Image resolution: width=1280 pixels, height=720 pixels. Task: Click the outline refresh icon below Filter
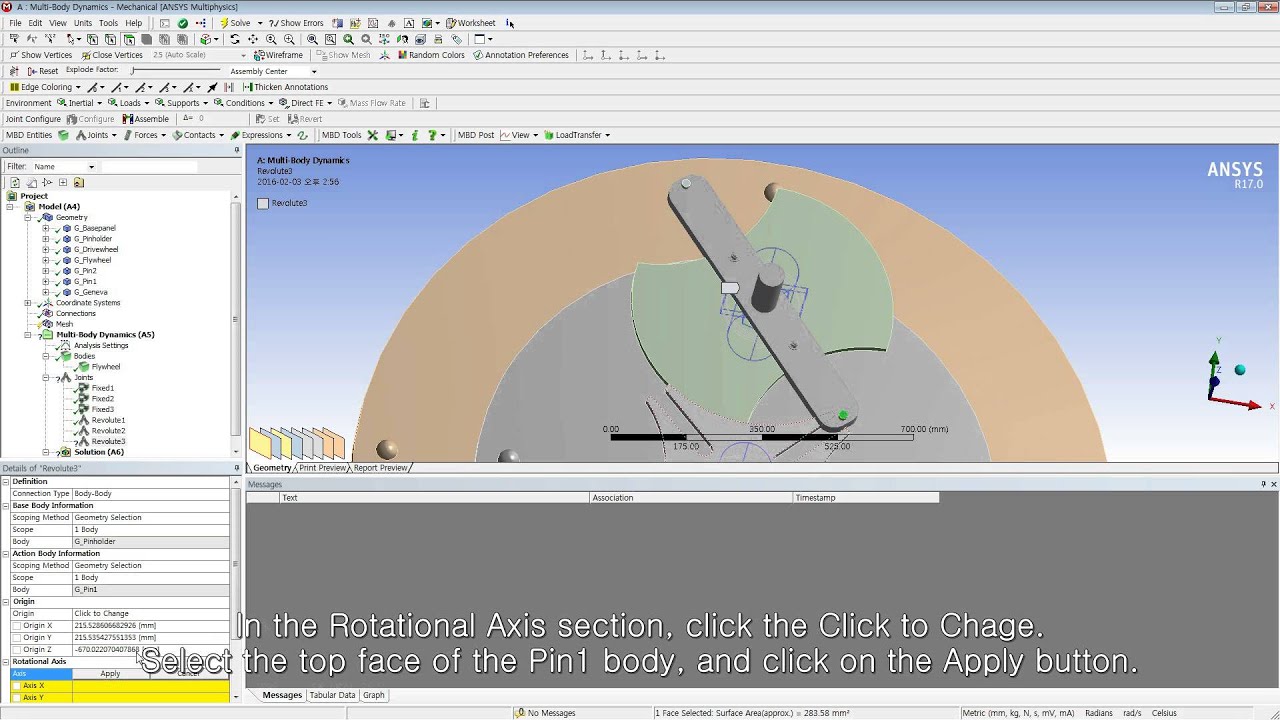point(15,183)
